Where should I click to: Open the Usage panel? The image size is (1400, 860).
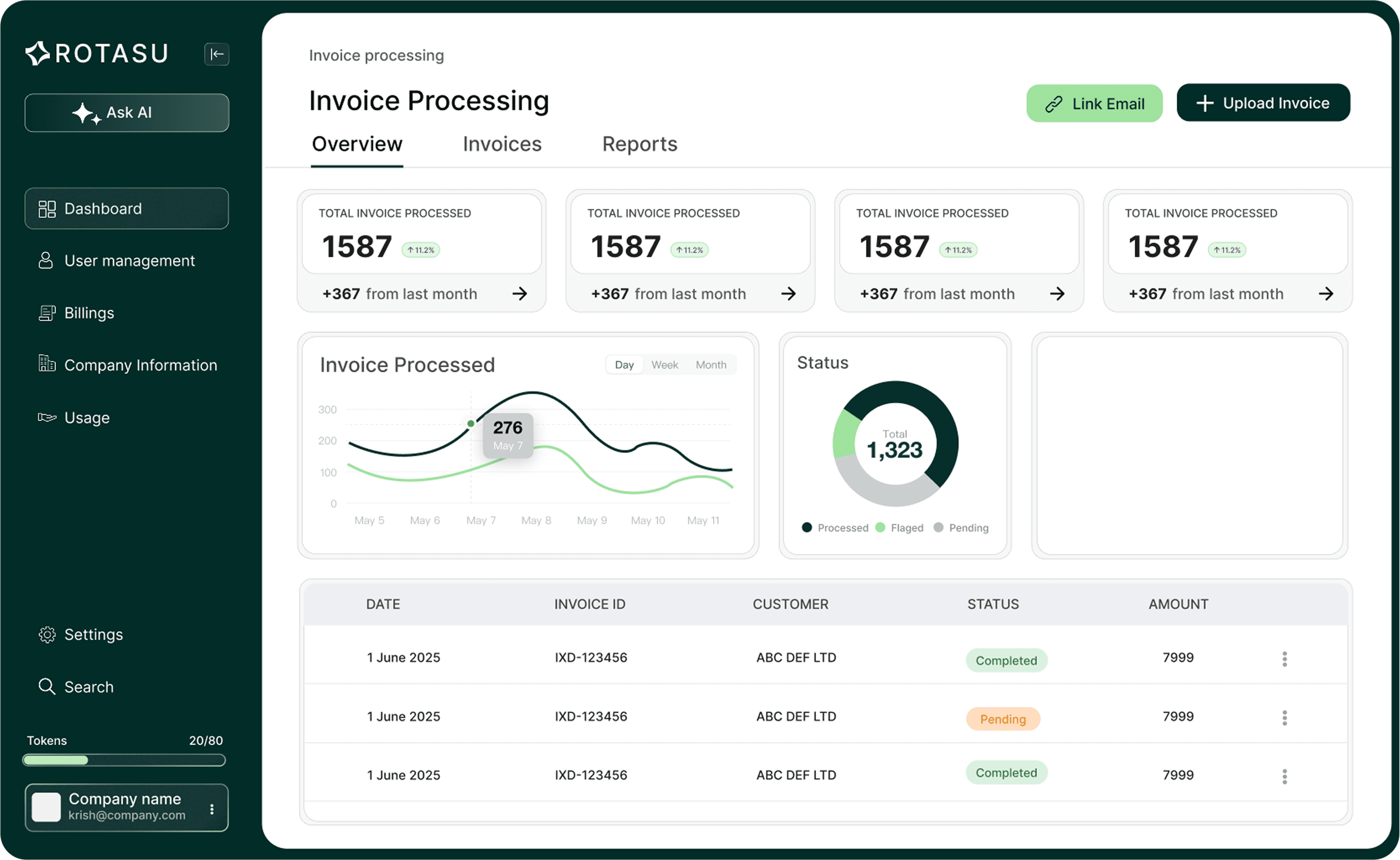[x=86, y=417]
